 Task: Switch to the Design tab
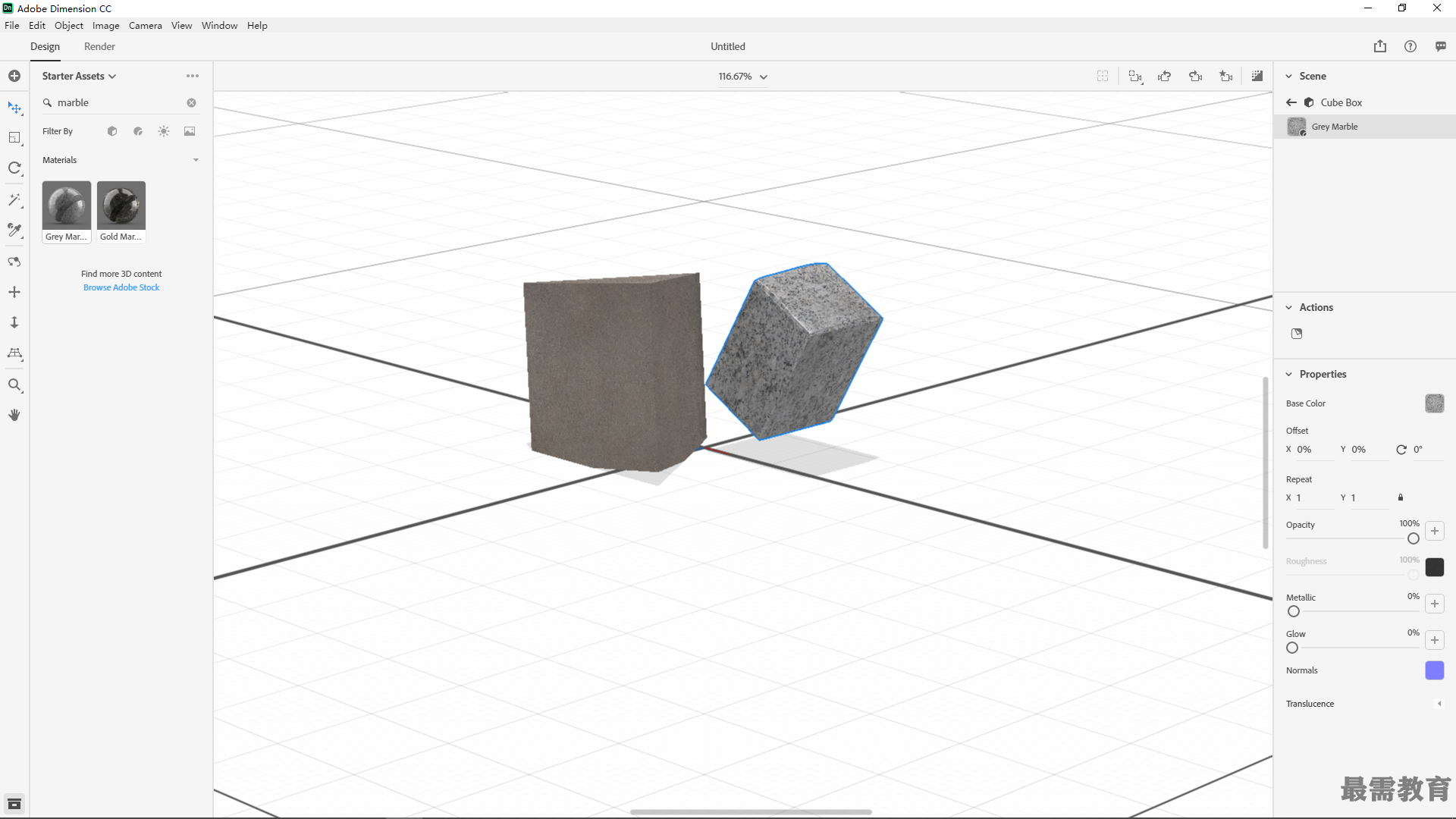tap(45, 46)
